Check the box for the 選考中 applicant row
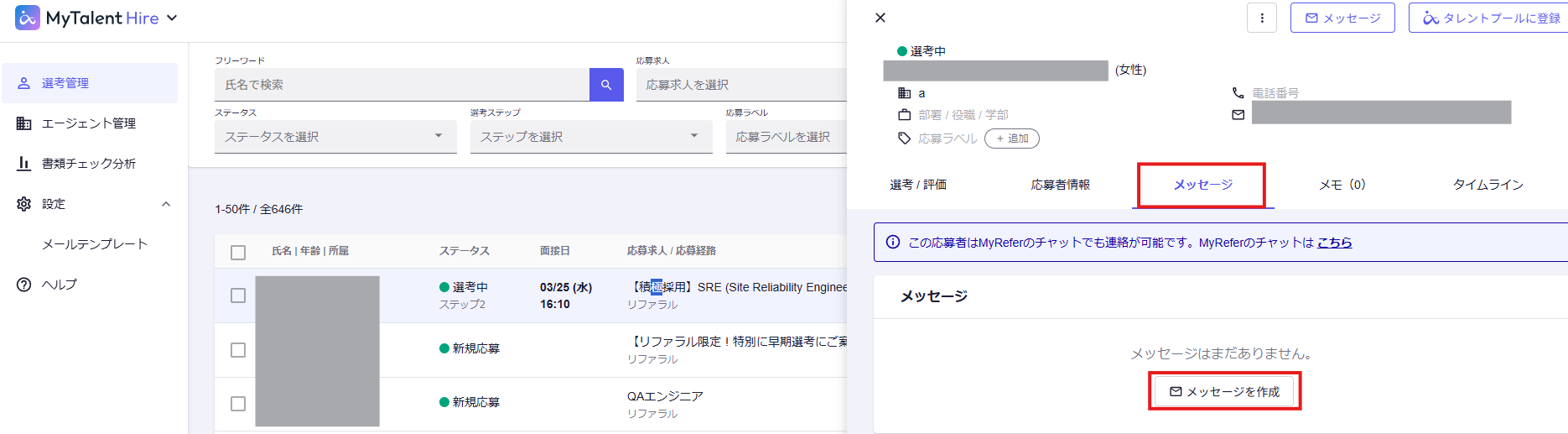1568x434 pixels. (238, 295)
